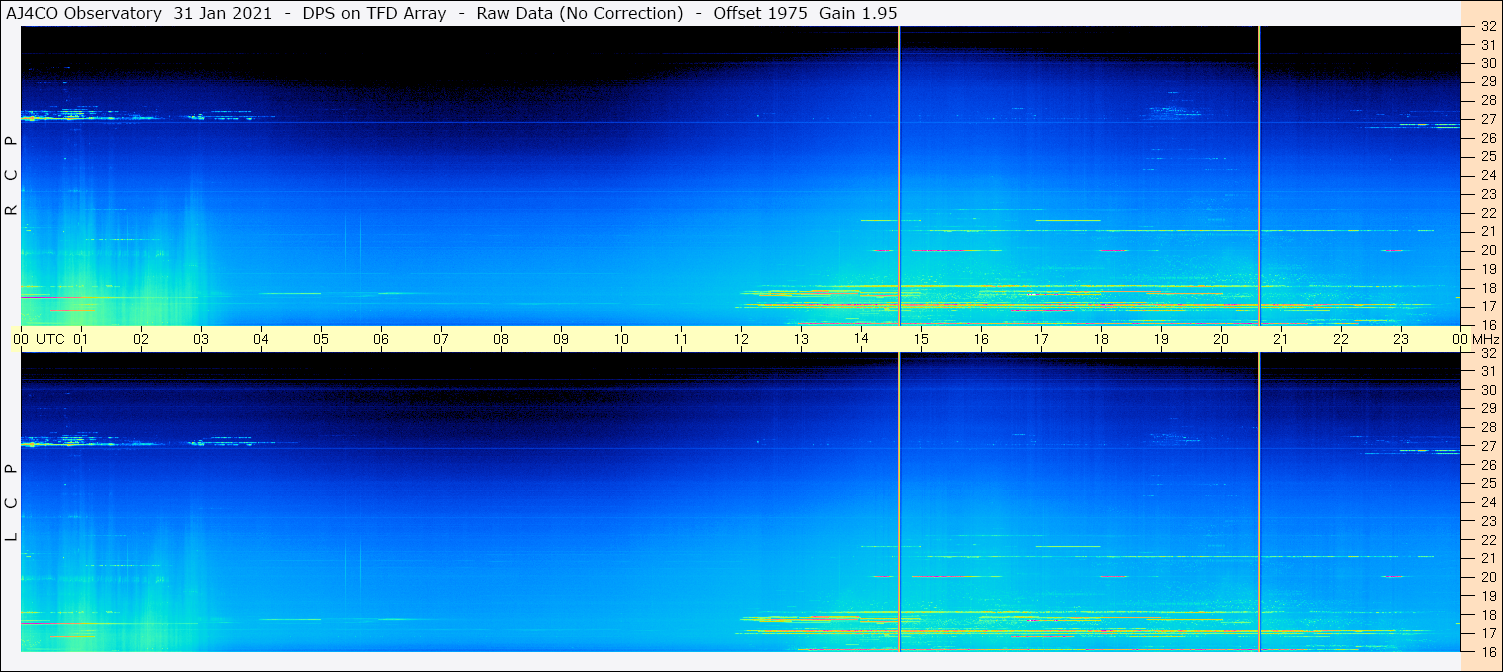Click hour "11" on the time axis
This screenshot has width=1503, height=672.
pyautogui.click(x=681, y=339)
